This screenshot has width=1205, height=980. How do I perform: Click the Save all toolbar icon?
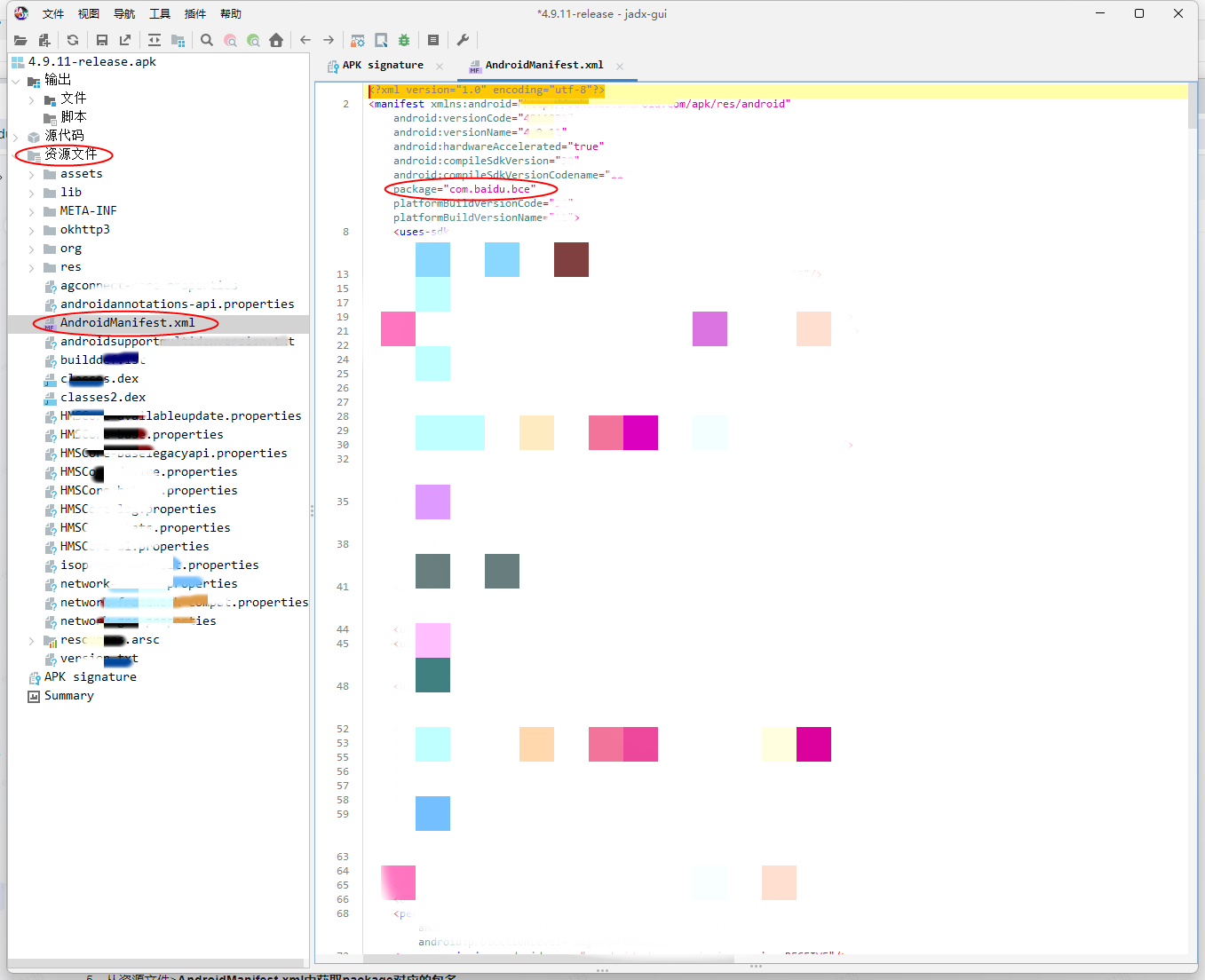pos(102,40)
